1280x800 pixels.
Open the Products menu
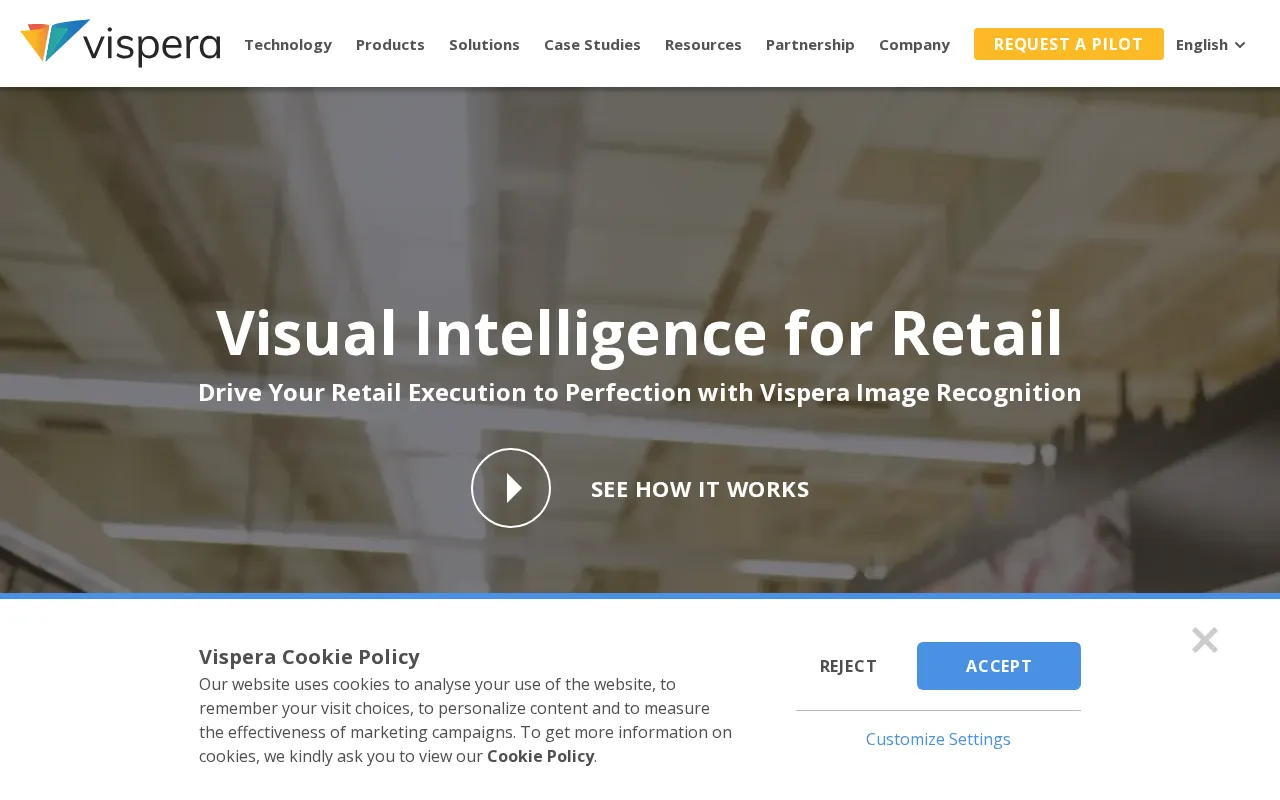(x=390, y=44)
